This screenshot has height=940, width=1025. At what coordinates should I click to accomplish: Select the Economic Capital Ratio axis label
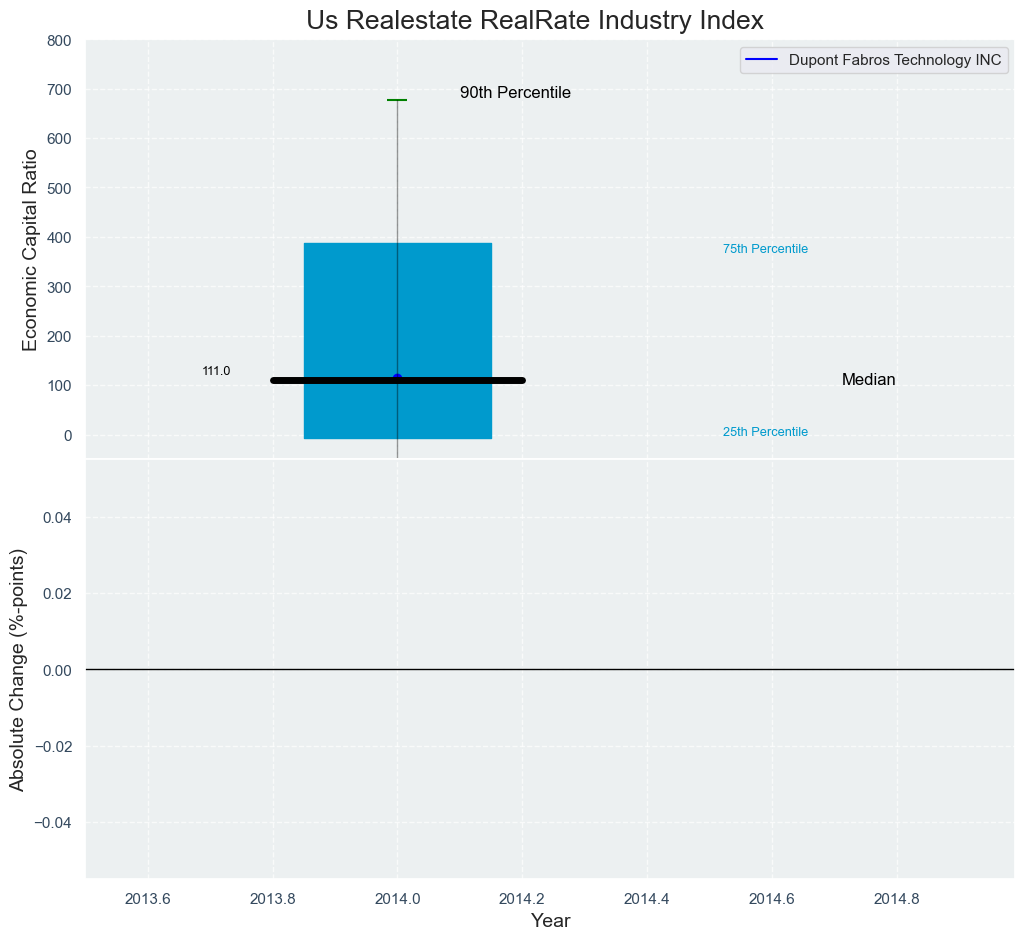pyautogui.click(x=30, y=249)
